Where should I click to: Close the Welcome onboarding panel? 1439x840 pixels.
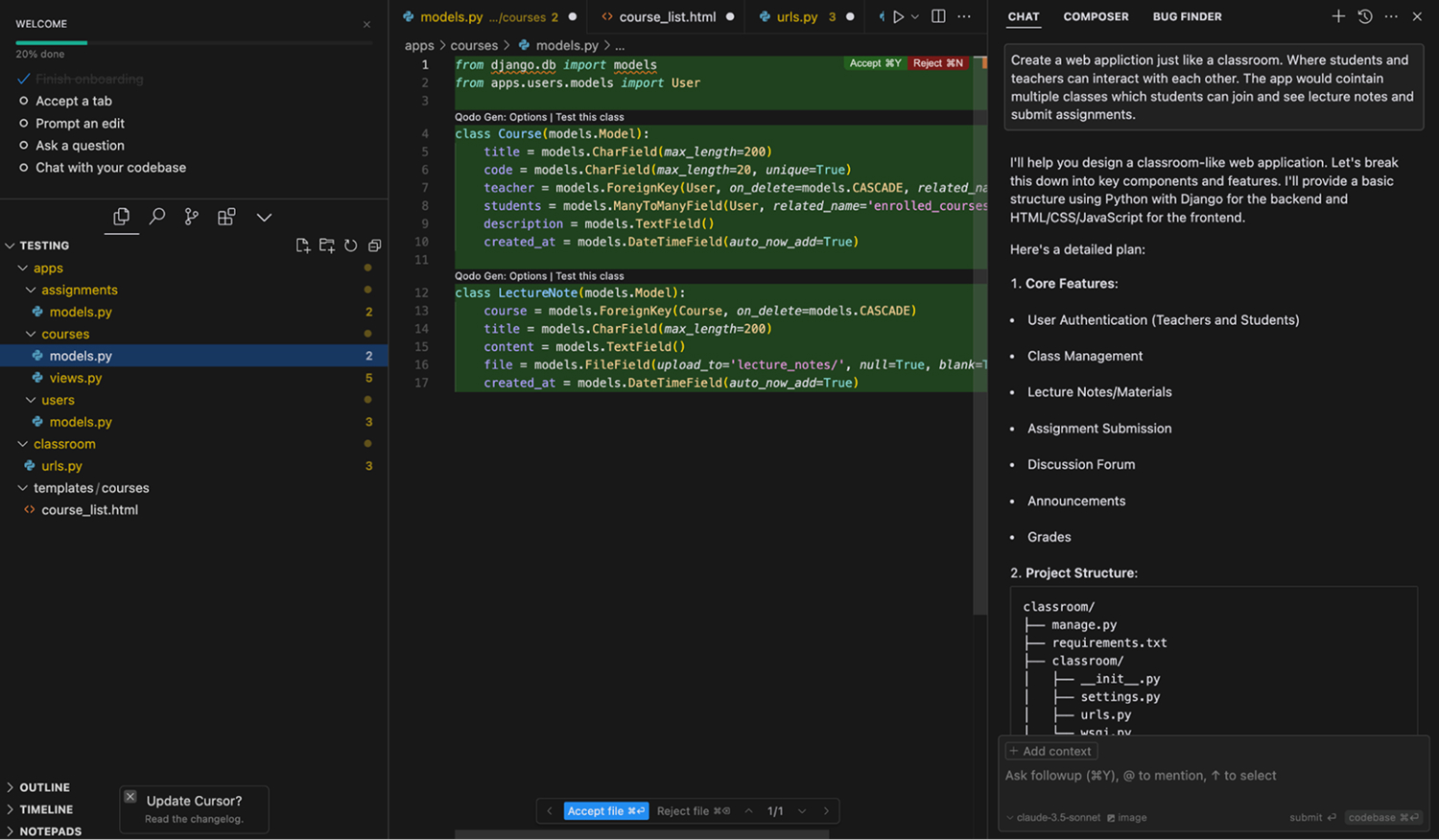(x=366, y=24)
